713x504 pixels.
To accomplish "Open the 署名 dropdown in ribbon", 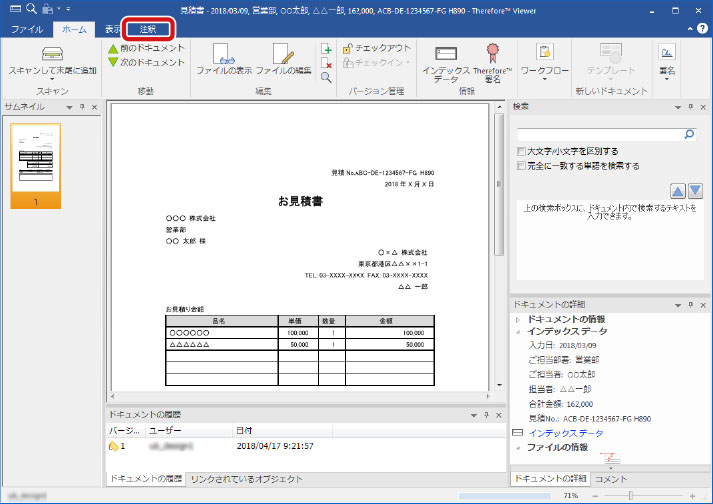I will coord(667,61).
